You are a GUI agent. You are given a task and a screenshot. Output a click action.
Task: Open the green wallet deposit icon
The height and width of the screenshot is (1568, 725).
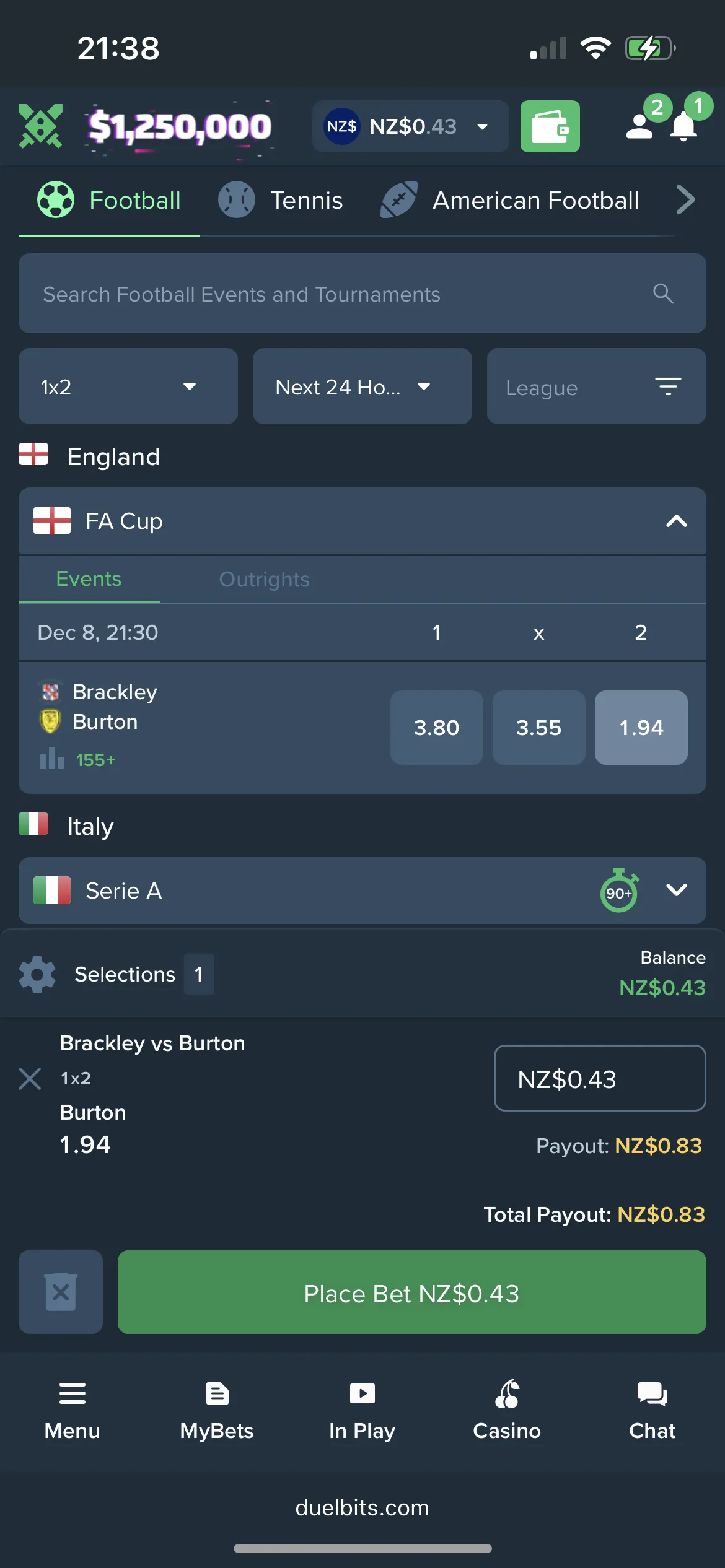pos(550,126)
